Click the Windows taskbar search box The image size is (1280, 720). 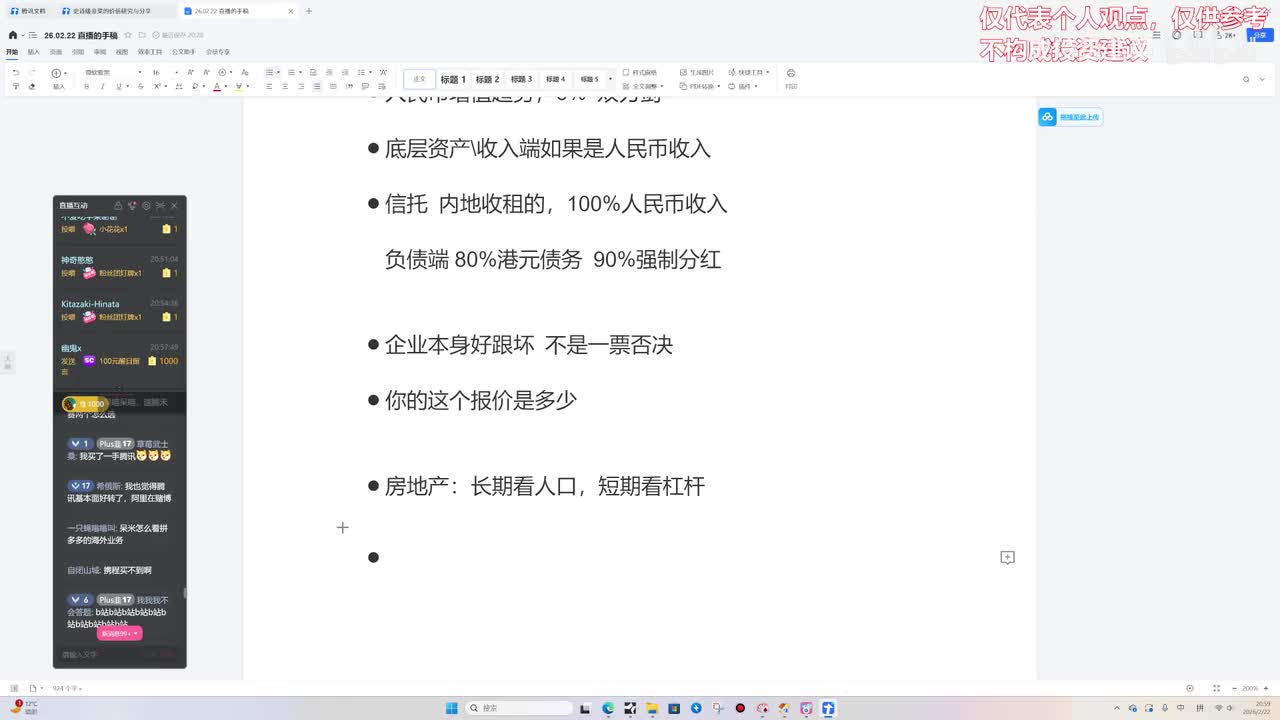(x=520, y=708)
